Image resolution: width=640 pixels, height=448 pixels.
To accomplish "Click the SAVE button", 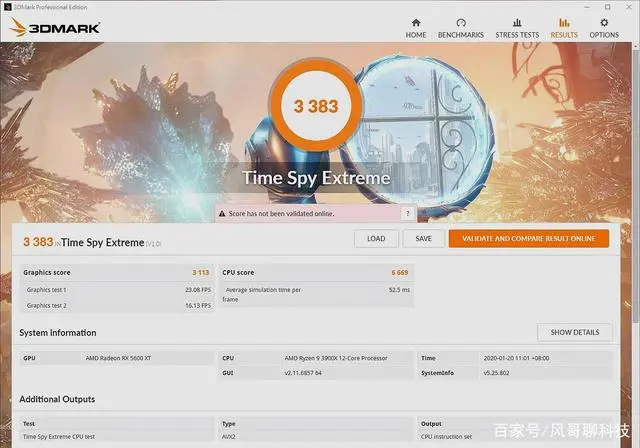I will click(x=424, y=239).
